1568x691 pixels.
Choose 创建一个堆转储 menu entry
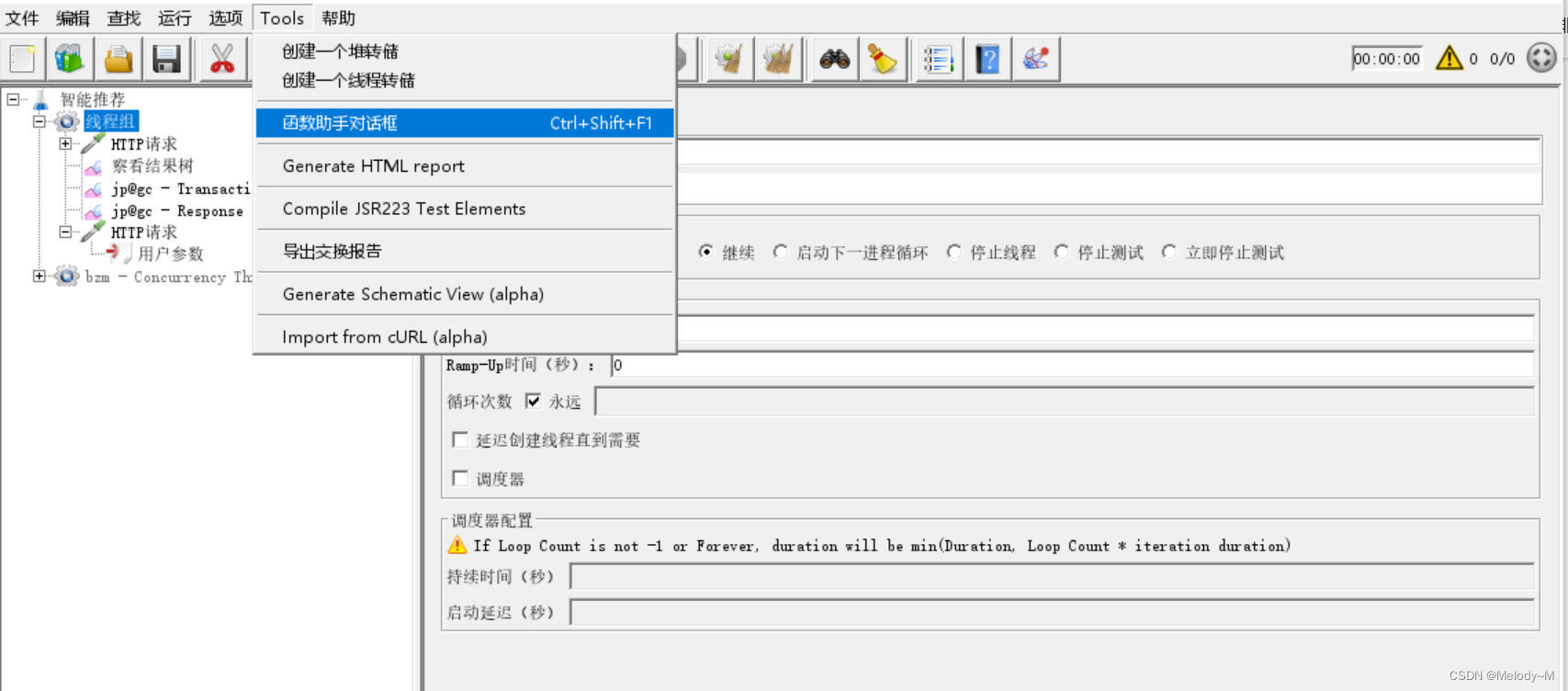click(465, 51)
